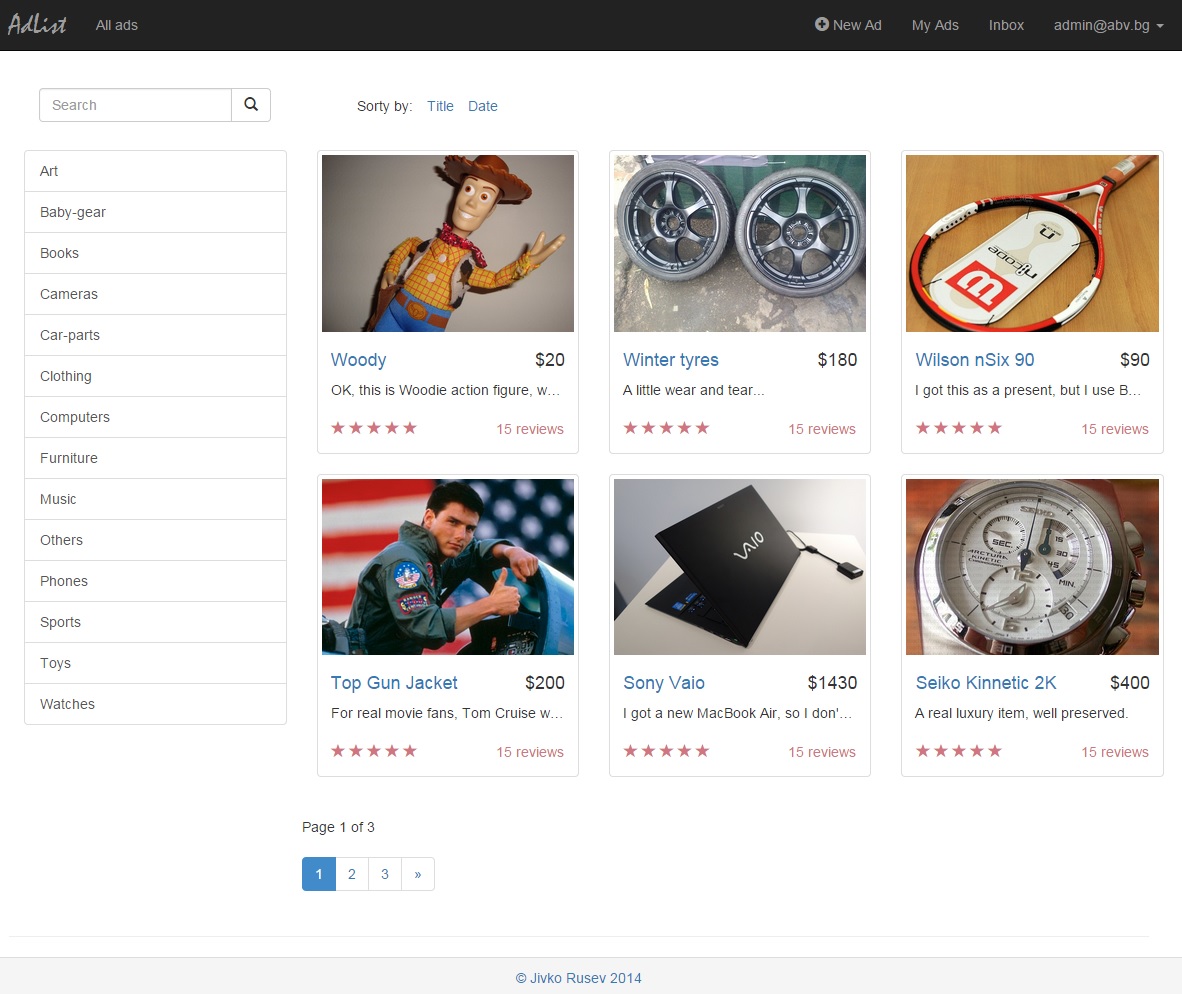Click the Jivko Rusev 2014 footer link
Screen dimensions: 1182x994
point(578,978)
